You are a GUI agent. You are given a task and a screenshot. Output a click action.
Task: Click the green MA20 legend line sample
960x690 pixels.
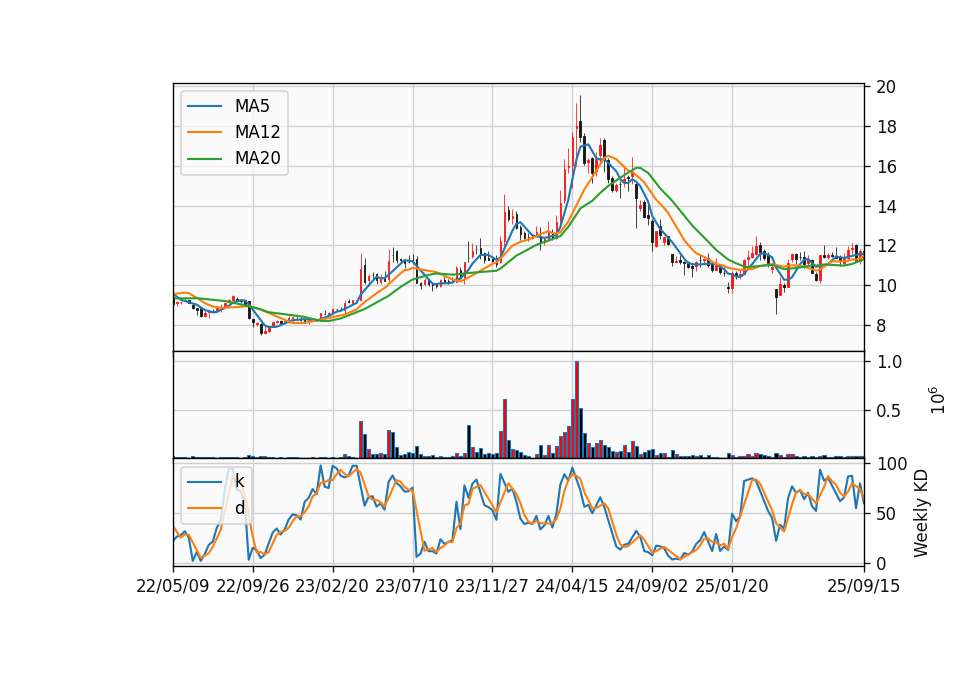(x=204, y=159)
